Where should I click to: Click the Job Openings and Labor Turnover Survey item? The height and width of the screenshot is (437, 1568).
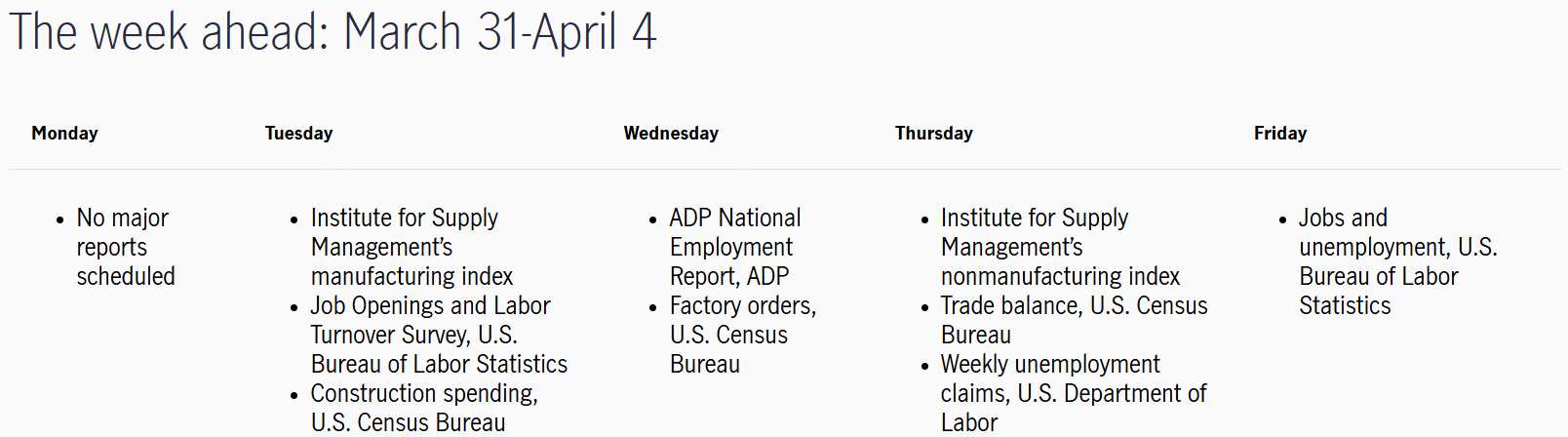click(x=439, y=335)
